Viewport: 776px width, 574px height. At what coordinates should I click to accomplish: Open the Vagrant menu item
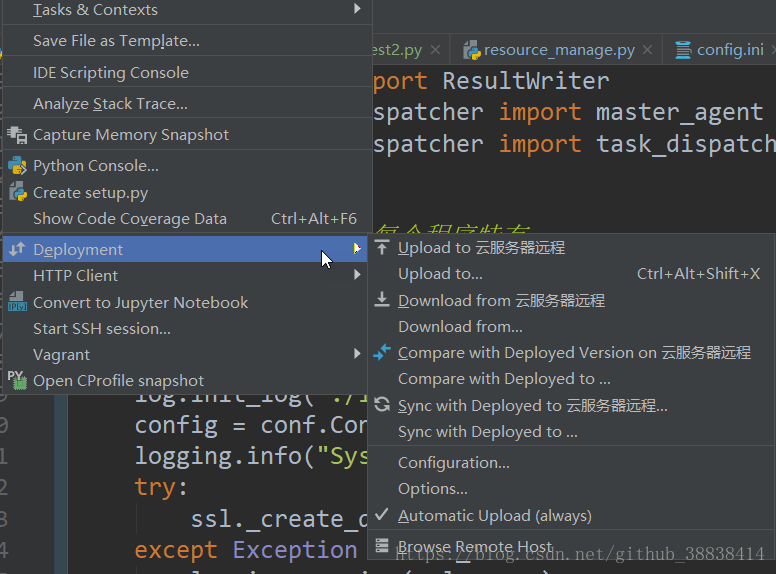186,354
